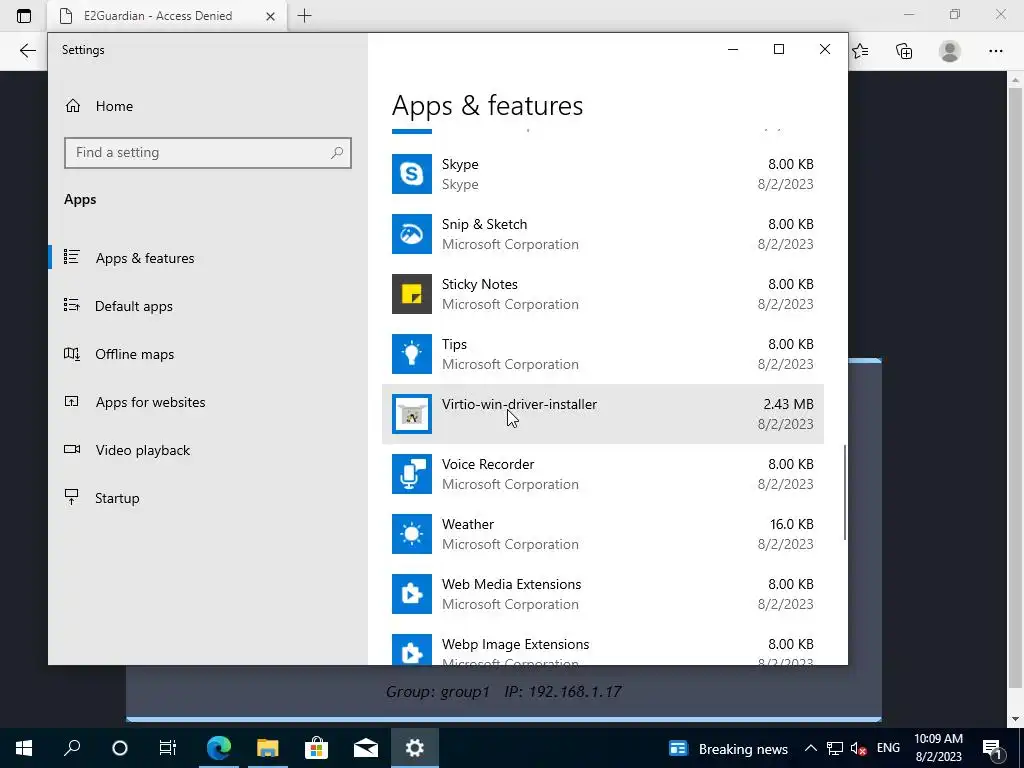This screenshot has height=768, width=1024.
Task: Click the Web Media Extensions icon
Action: [x=411, y=594]
